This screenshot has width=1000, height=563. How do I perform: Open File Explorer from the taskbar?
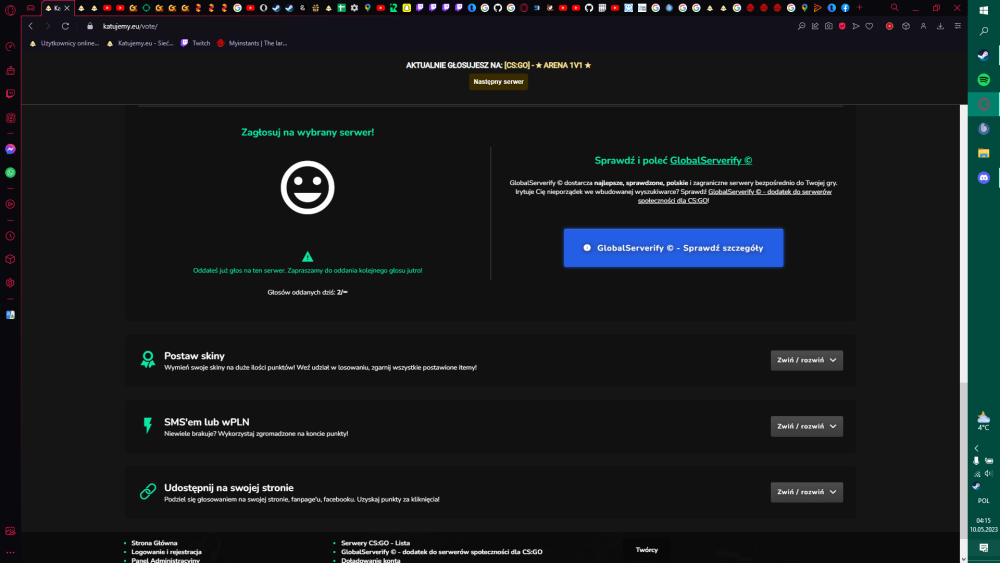coord(983,153)
